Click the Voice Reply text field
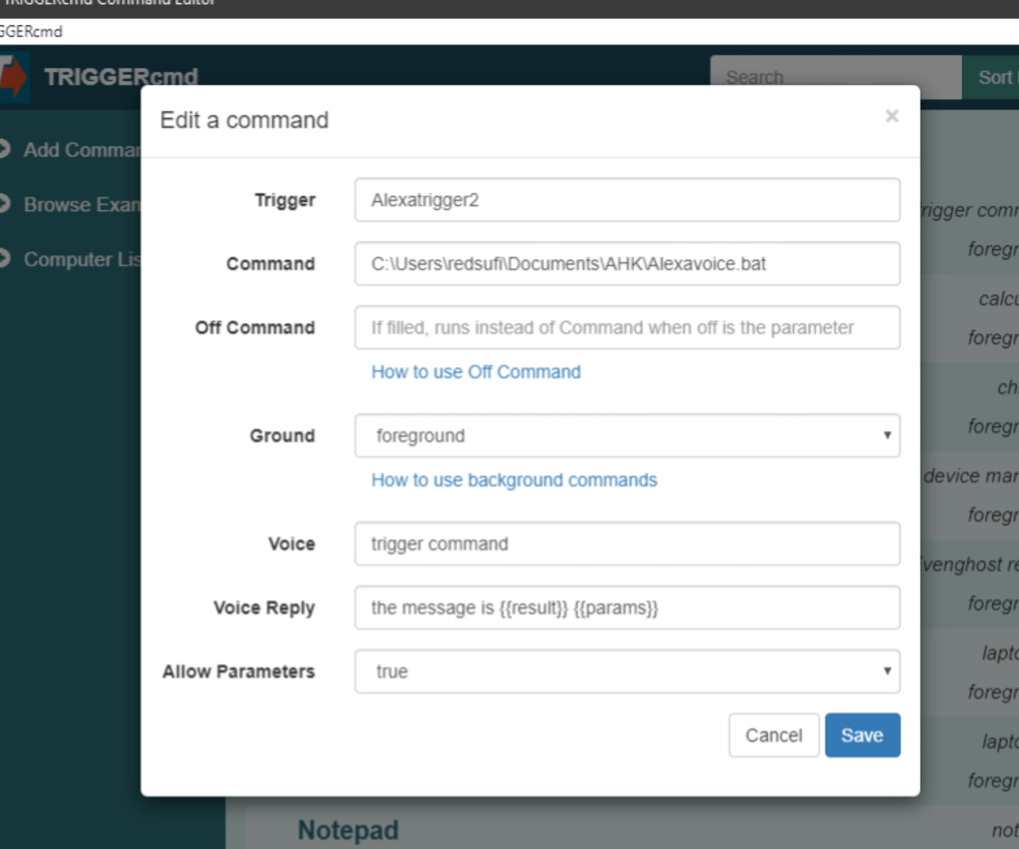The width and height of the screenshot is (1019, 849). (627, 607)
